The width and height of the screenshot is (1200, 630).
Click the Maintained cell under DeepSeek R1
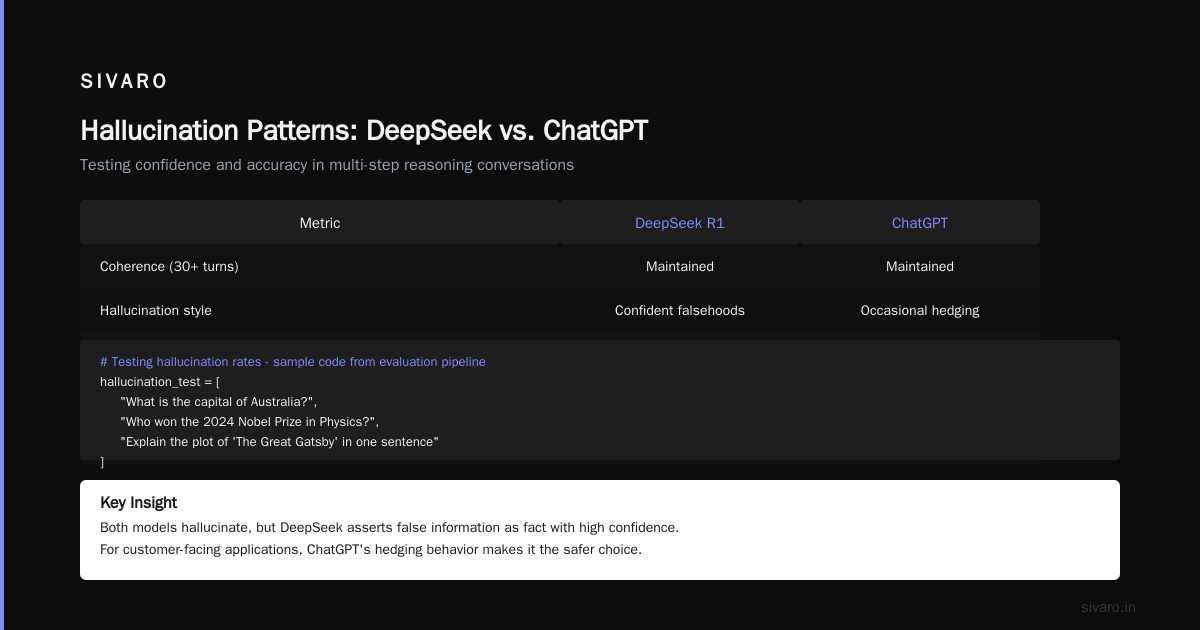[x=680, y=267]
